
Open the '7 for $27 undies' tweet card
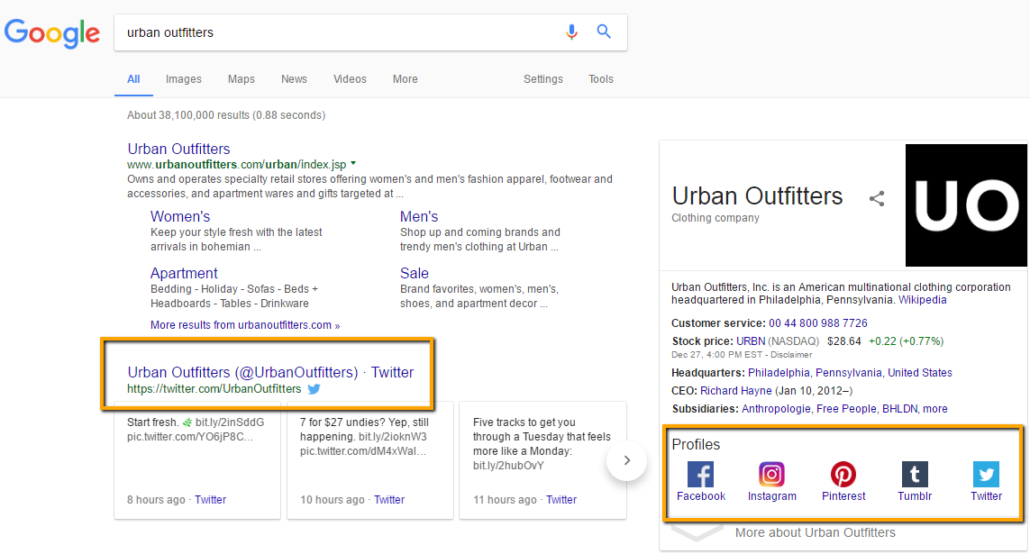click(370, 460)
